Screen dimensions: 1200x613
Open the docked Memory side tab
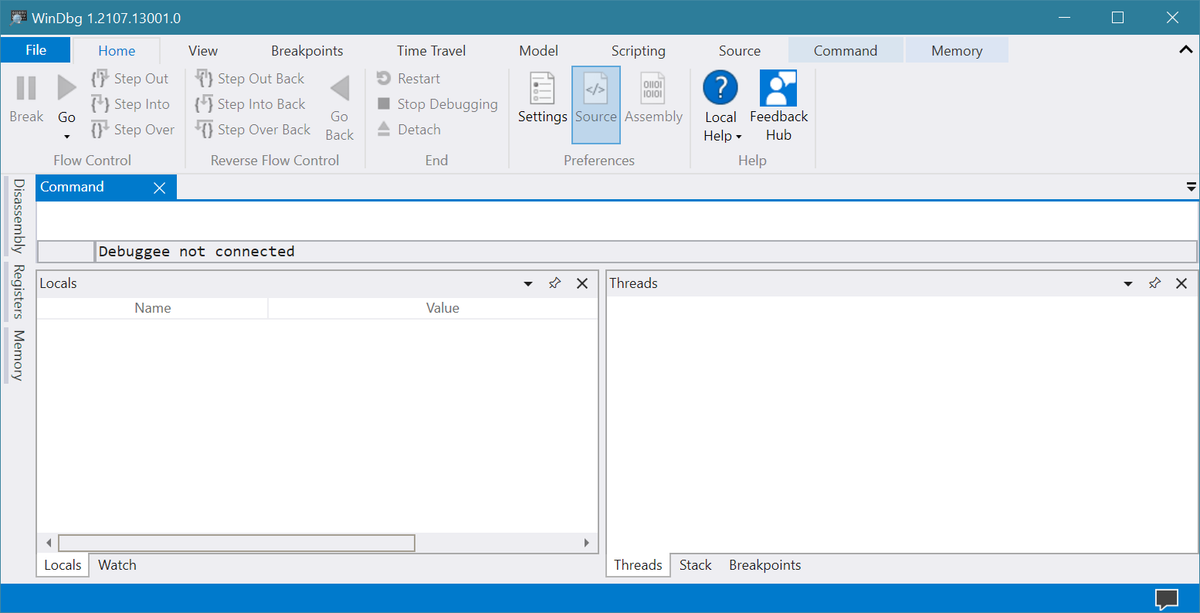[x=18, y=356]
